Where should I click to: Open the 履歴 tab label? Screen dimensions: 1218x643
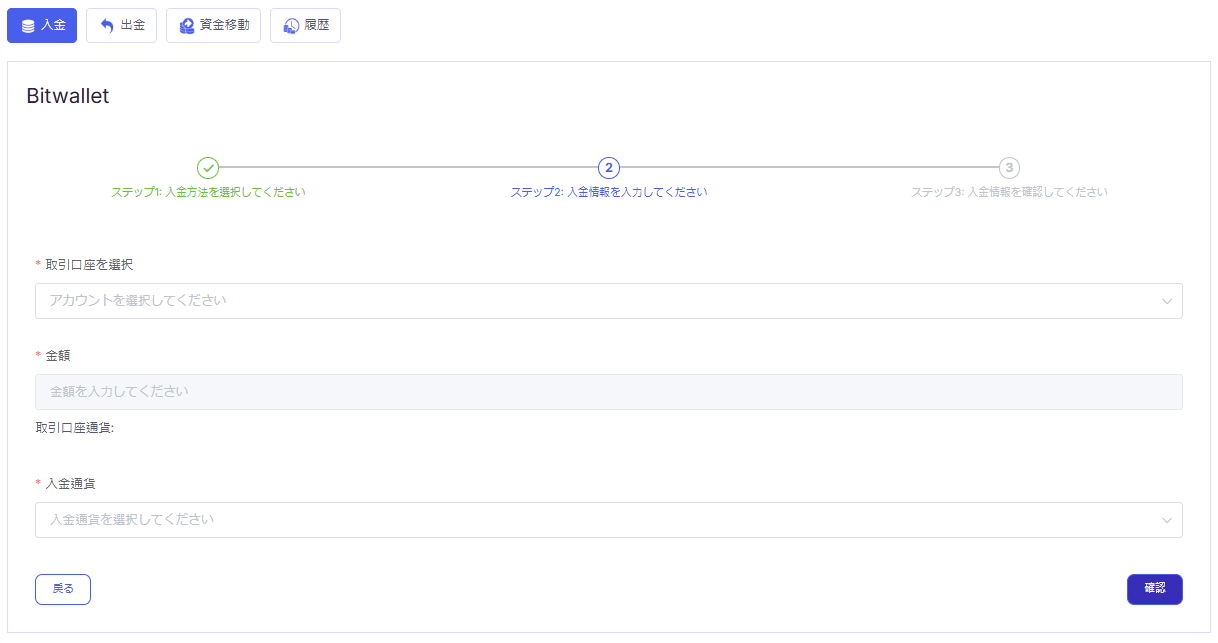pyautogui.click(x=316, y=26)
